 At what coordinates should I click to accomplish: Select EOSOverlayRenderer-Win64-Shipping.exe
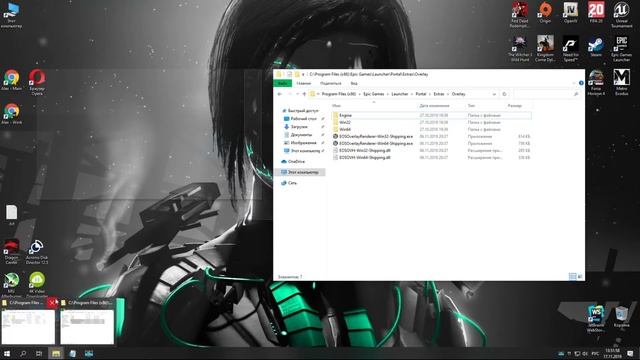431,143
